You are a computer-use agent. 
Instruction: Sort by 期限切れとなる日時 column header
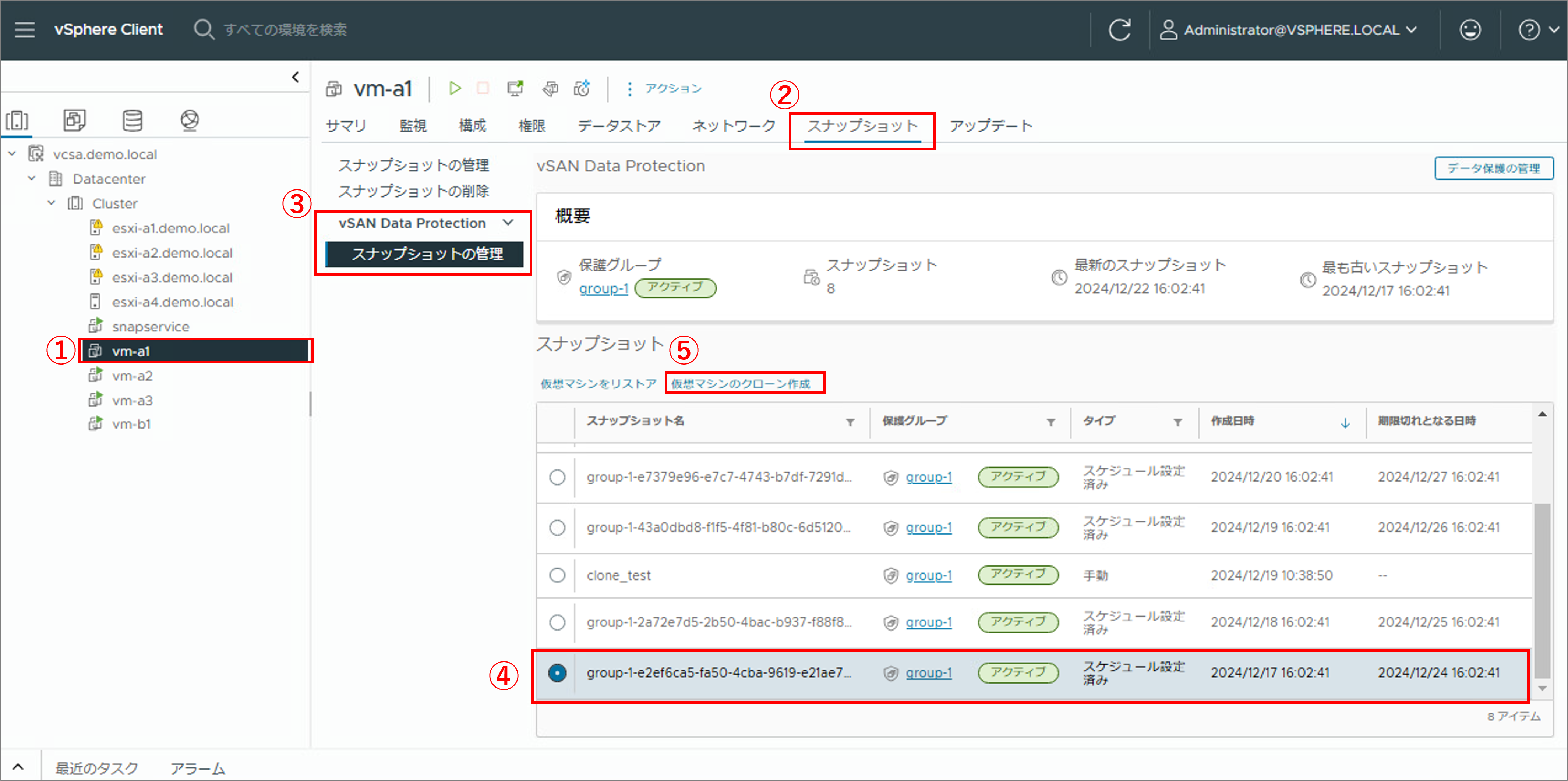point(1426,420)
